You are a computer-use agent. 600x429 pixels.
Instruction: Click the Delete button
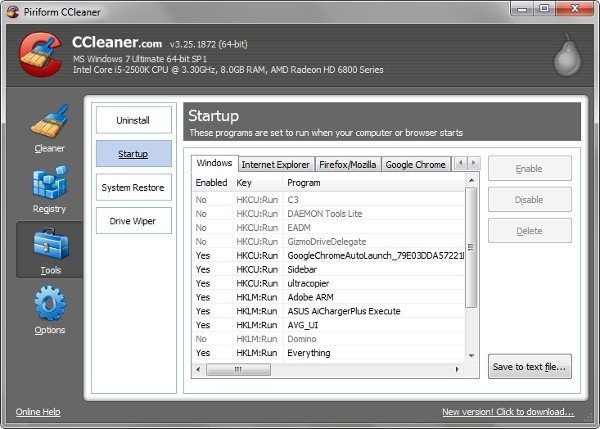click(530, 231)
